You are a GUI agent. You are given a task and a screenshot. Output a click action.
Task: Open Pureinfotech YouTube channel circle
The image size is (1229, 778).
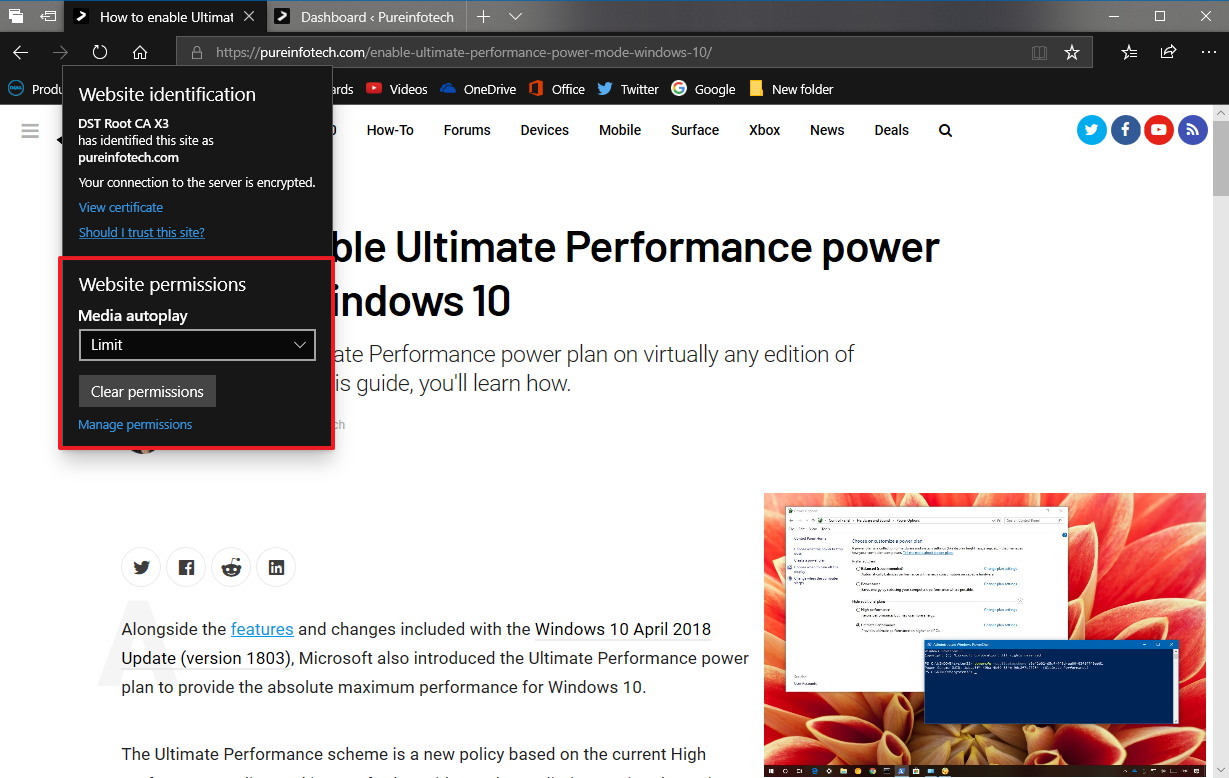(1159, 130)
